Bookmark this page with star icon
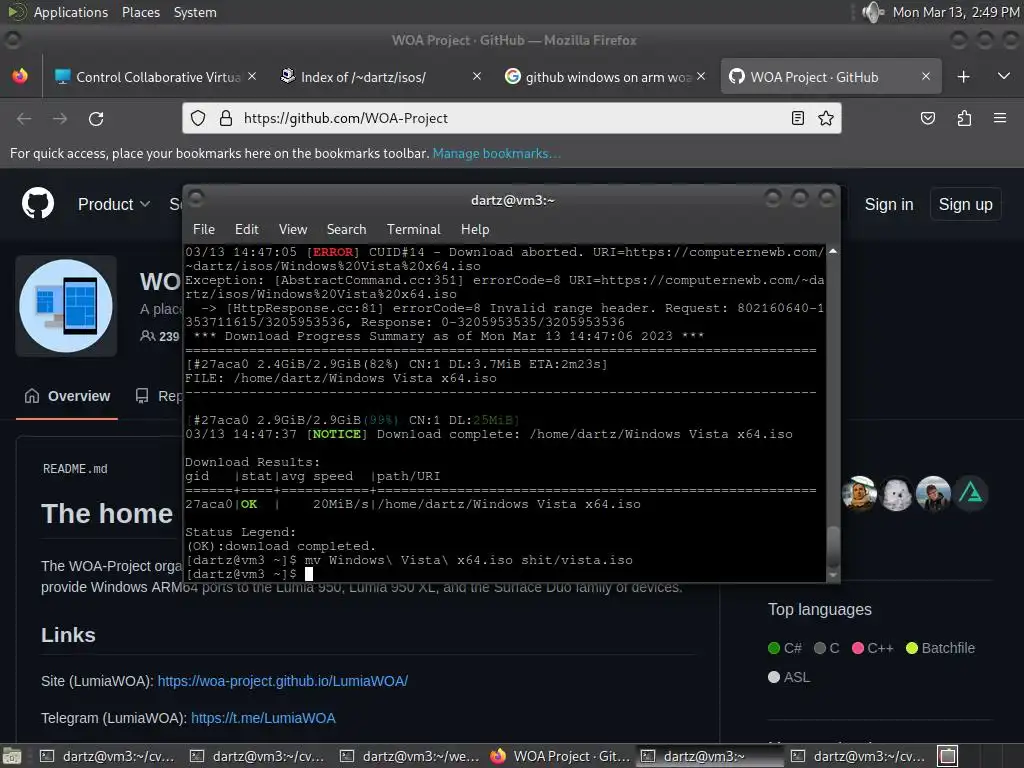Viewport: 1024px width, 768px height. (x=825, y=118)
